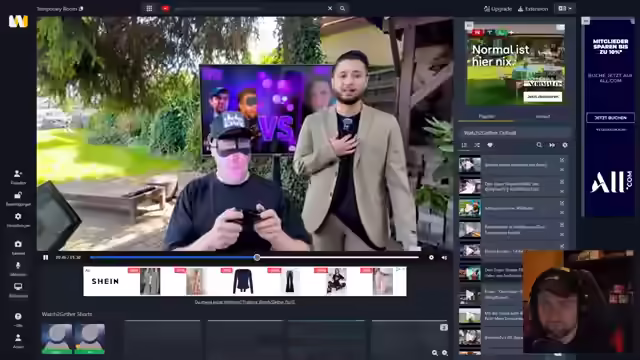Viewport: 640px width, 360px height.
Task: Switch to the Playlist tab
Action: click(487, 116)
